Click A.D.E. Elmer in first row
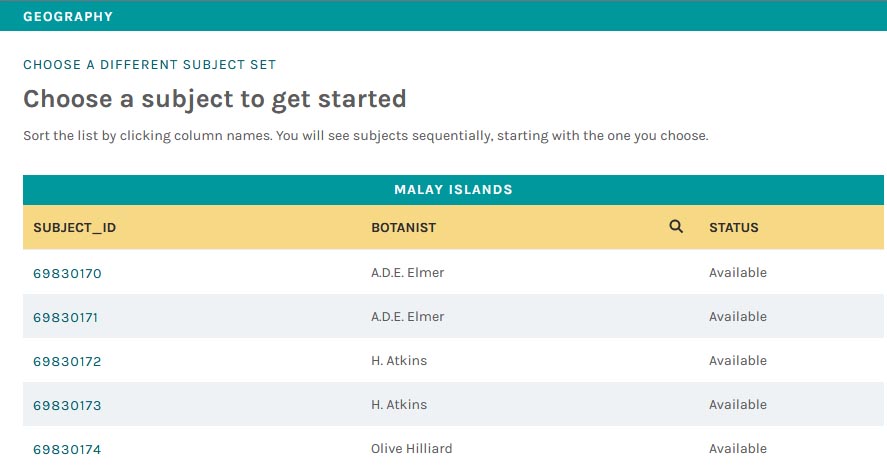Image resolution: width=887 pixels, height=466 pixels. [407, 273]
